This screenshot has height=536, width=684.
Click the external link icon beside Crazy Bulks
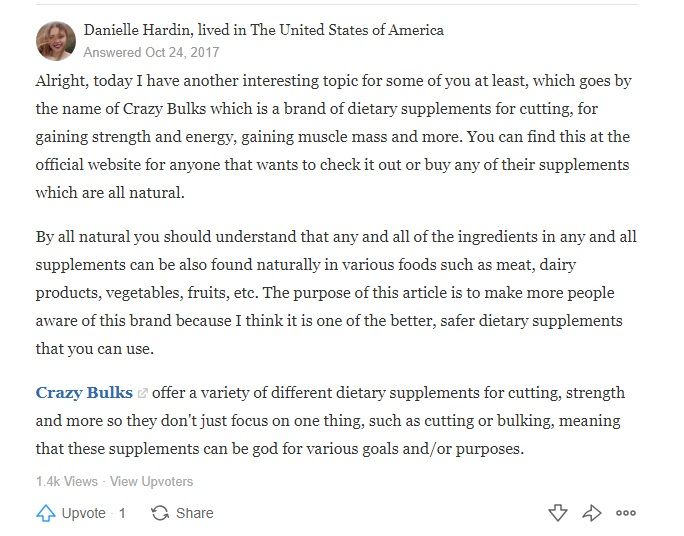click(x=142, y=393)
